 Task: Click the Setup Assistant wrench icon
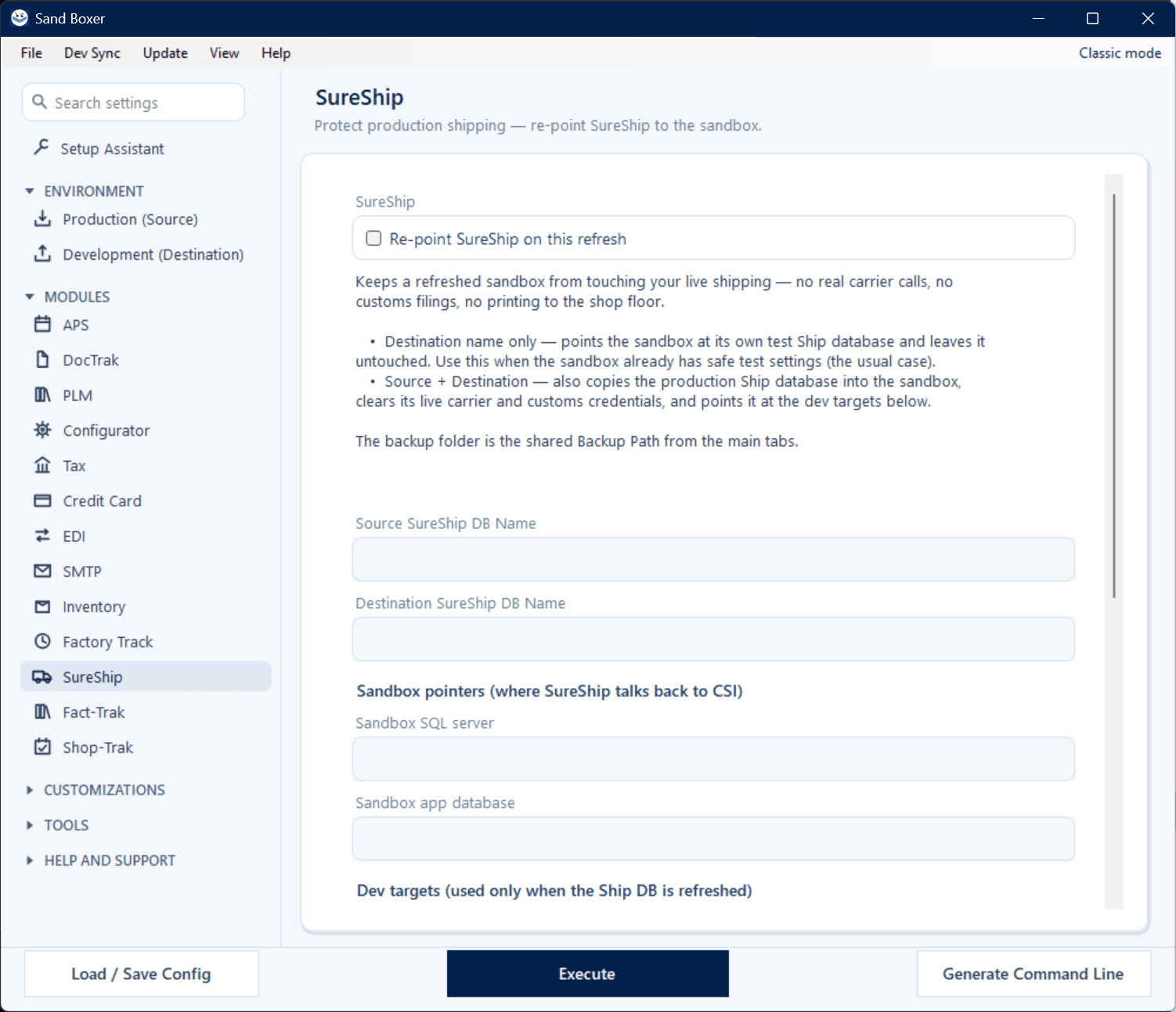point(42,147)
